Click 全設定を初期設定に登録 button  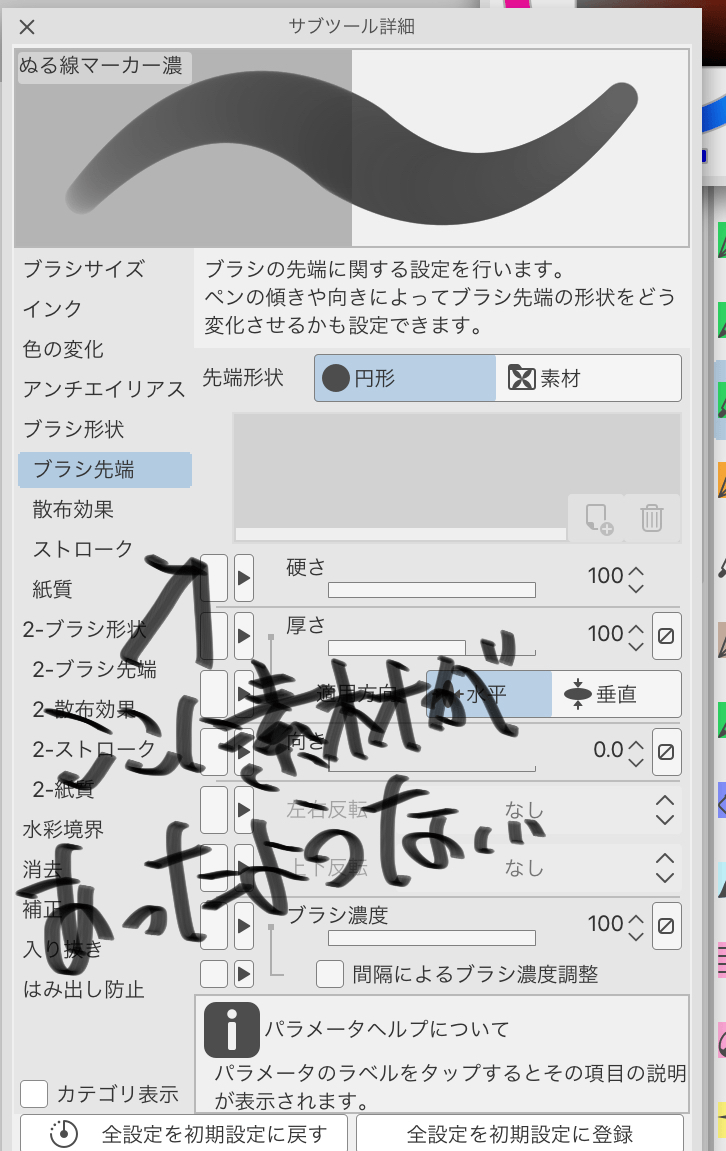point(519,1134)
